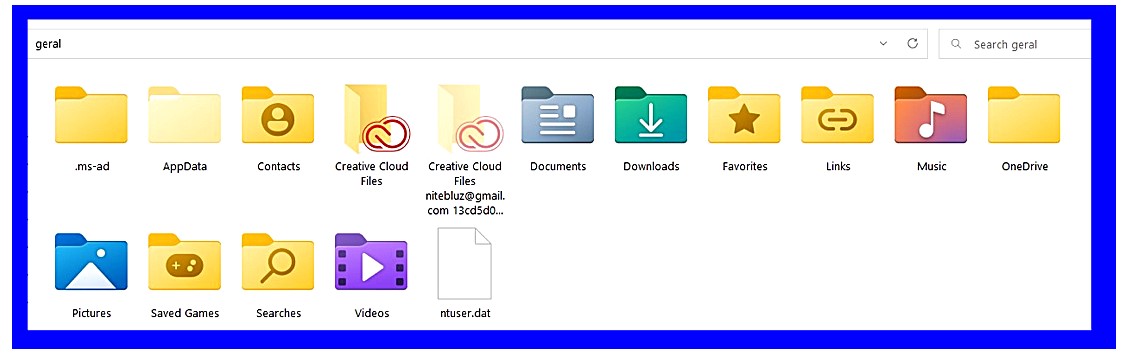Select the Saved Games folder icon
1126x362 pixels.
[x=185, y=261]
